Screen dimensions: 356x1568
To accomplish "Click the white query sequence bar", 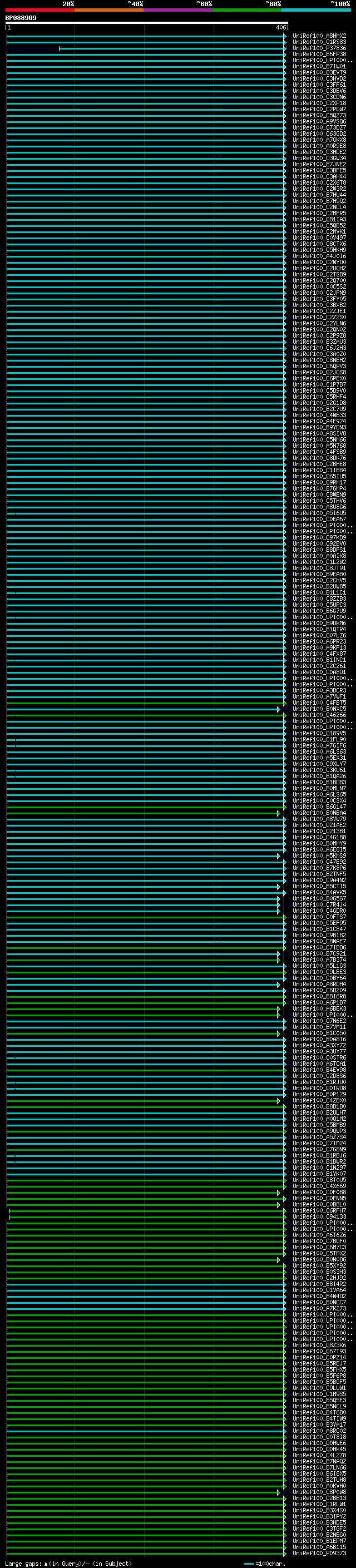I will pos(146,22).
